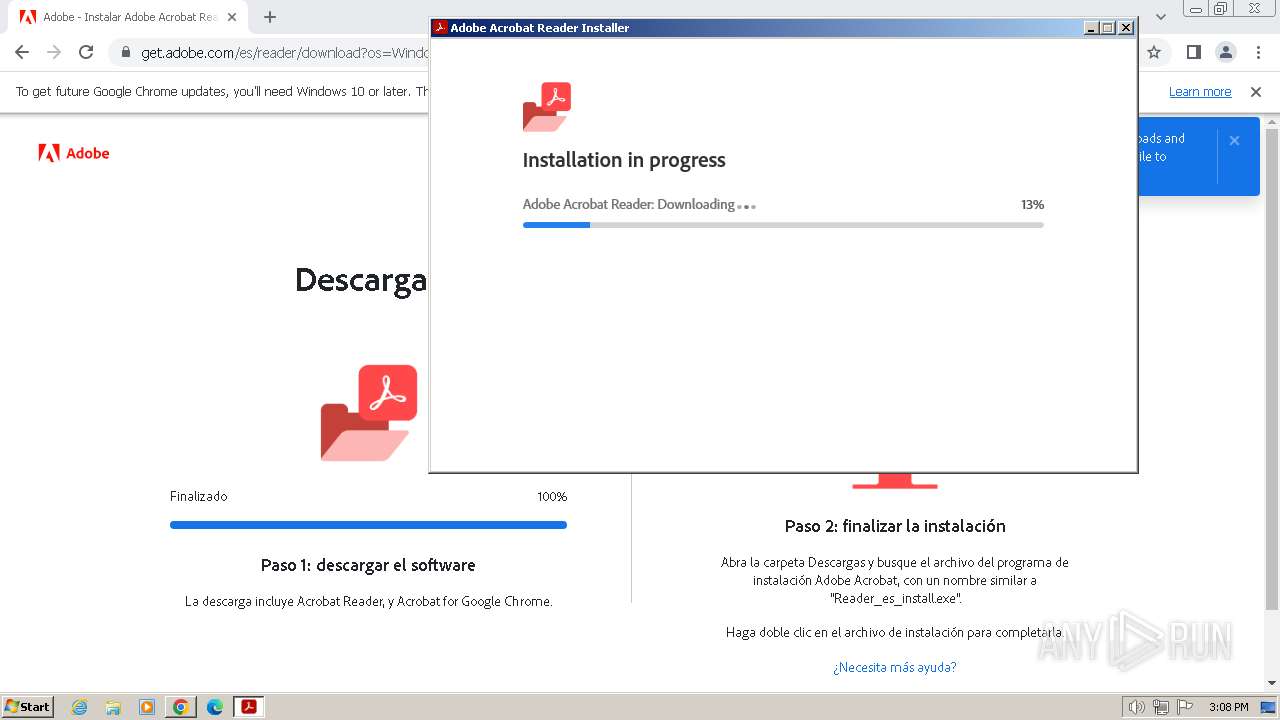The width and height of the screenshot is (1280, 720).
Task: Open Windows Explorer from the taskbar
Action: point(113,707)
